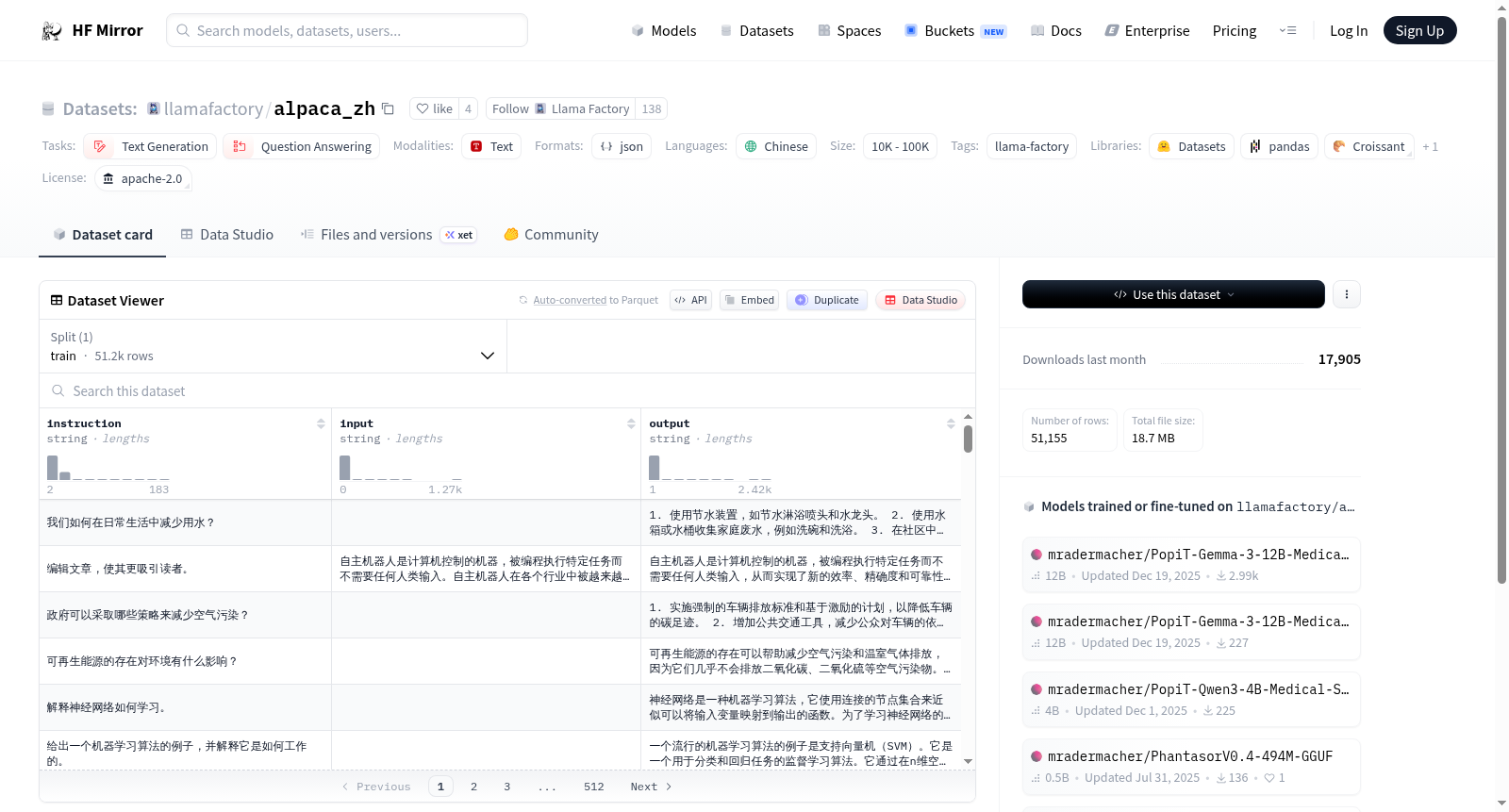Image resolution: width=1509 pixels, height=812 pixels.
Task: Open the PopiT-Qwen3-4B-Medical model card
Action: [1191, 699]
